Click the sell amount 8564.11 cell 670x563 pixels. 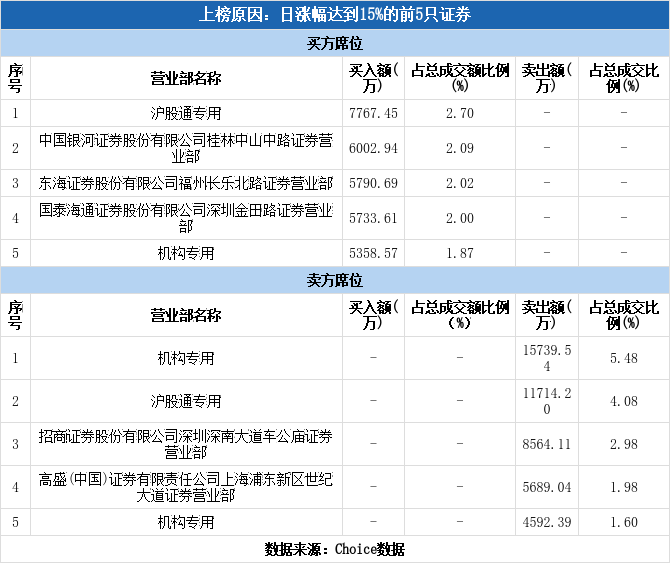[x=547, y=444]
